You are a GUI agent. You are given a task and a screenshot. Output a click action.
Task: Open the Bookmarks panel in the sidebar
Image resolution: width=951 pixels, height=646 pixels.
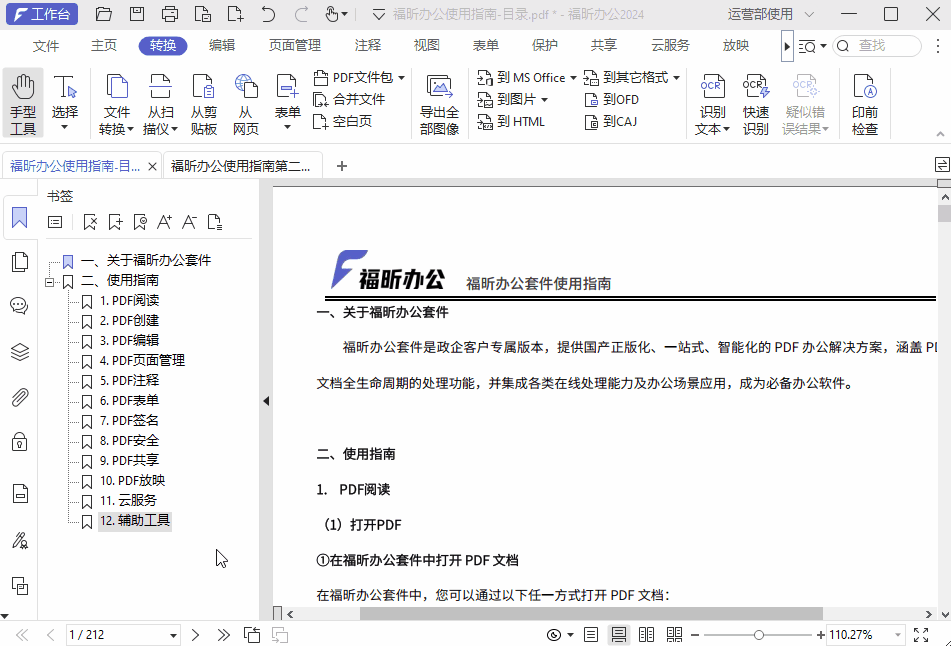click(x=19, y=219)
